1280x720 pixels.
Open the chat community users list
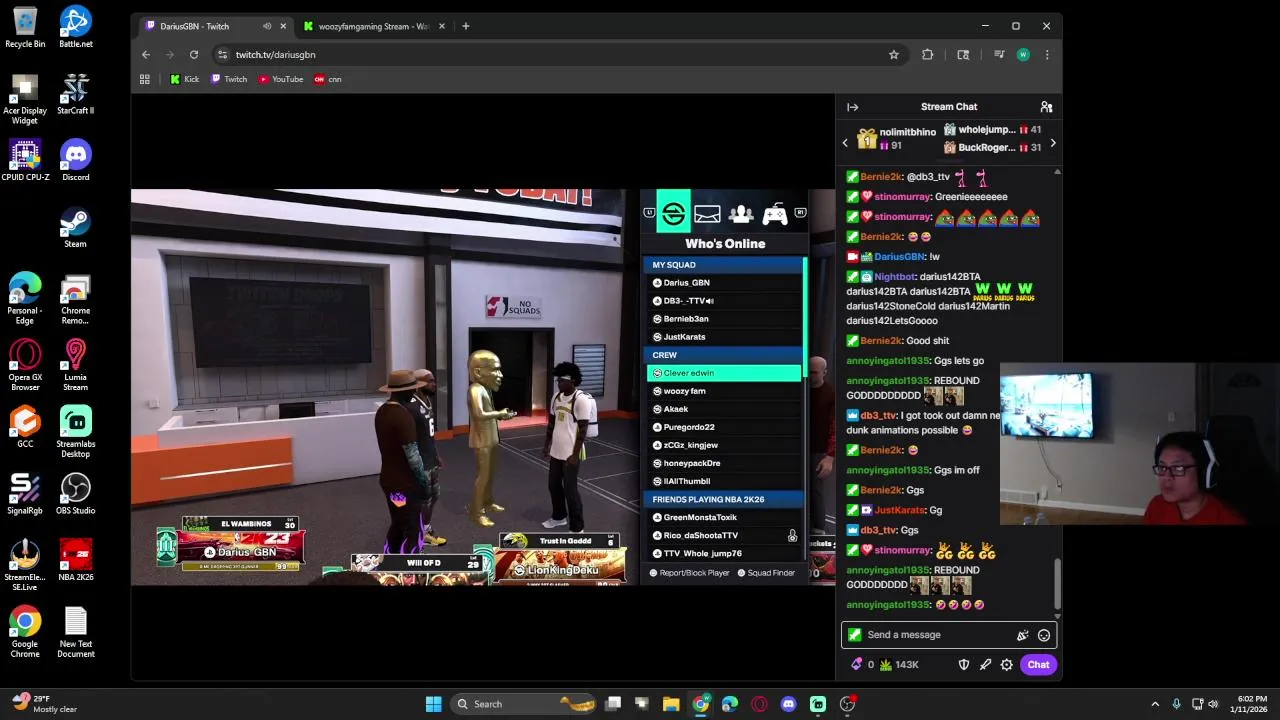[1046, 107]
